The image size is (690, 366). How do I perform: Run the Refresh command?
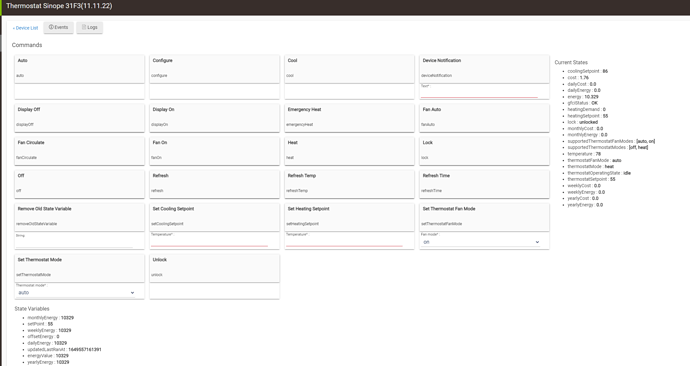pyautogui.click(x=214, y=184)
